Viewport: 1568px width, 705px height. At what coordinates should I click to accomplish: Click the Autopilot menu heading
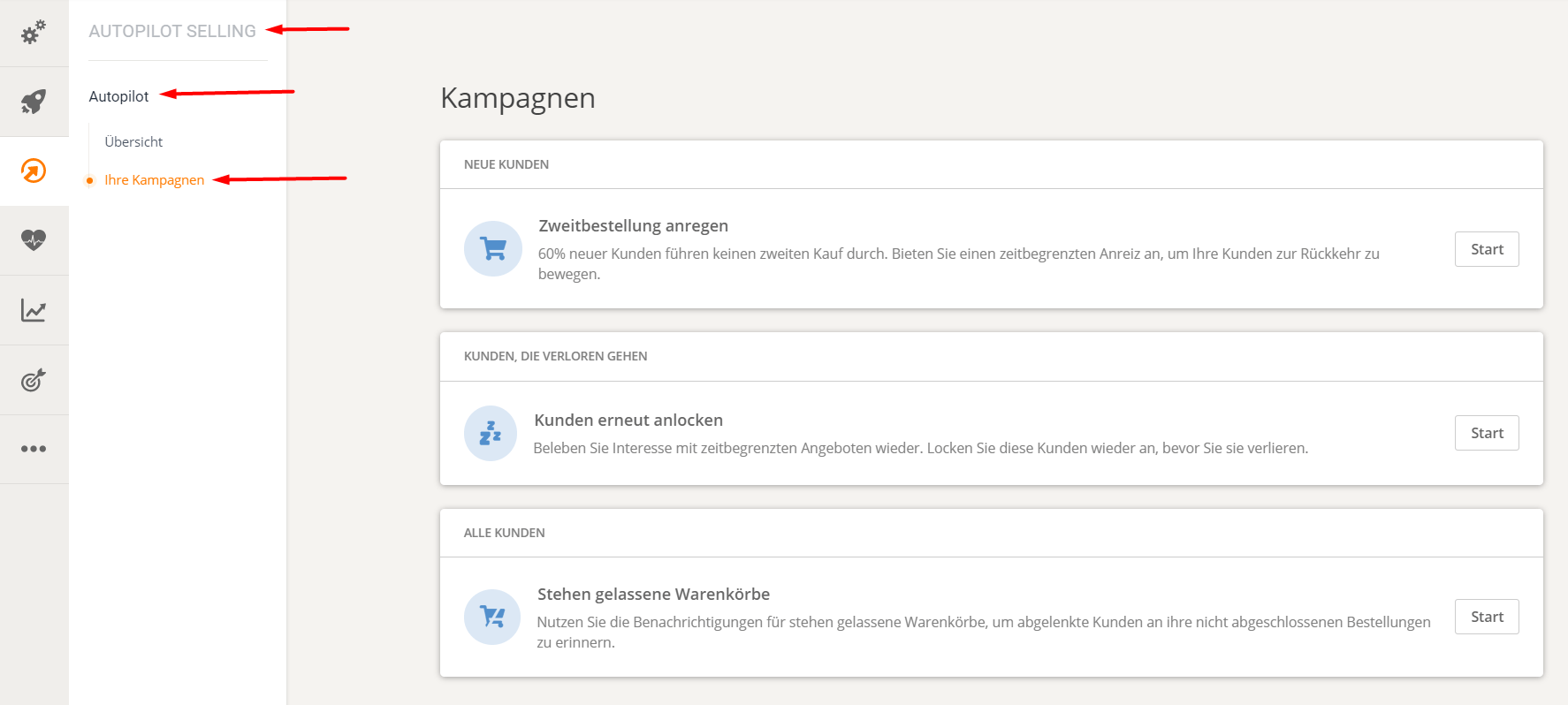pyautogui.click(x=118, y=96)
